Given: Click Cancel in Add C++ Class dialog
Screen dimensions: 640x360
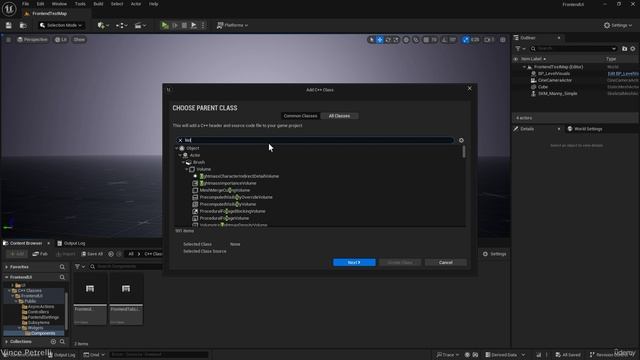Looking at the screenshot, I should 445,262.
